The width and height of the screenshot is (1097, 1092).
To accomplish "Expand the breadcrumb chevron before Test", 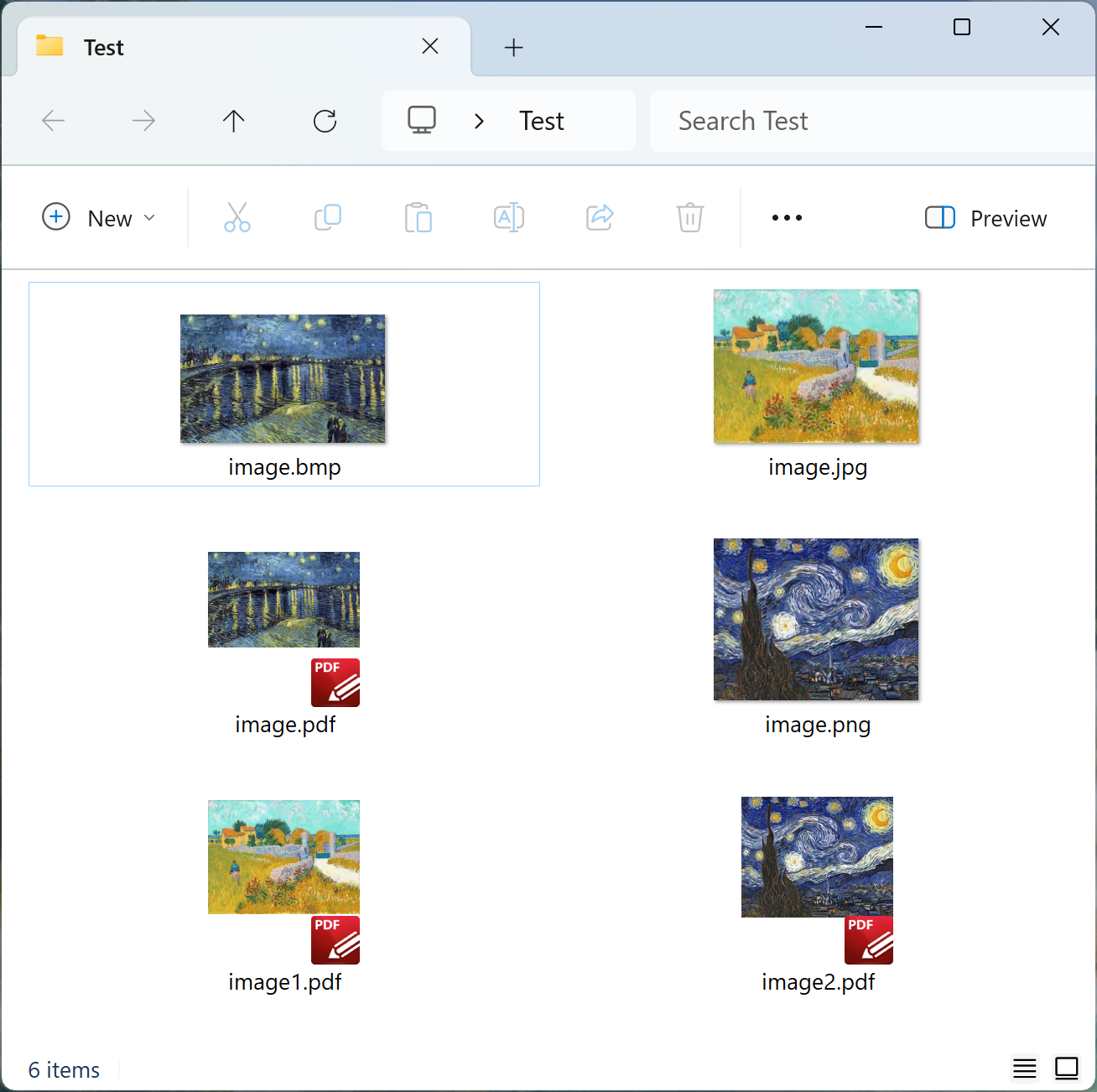I will (x=479, y=121).
